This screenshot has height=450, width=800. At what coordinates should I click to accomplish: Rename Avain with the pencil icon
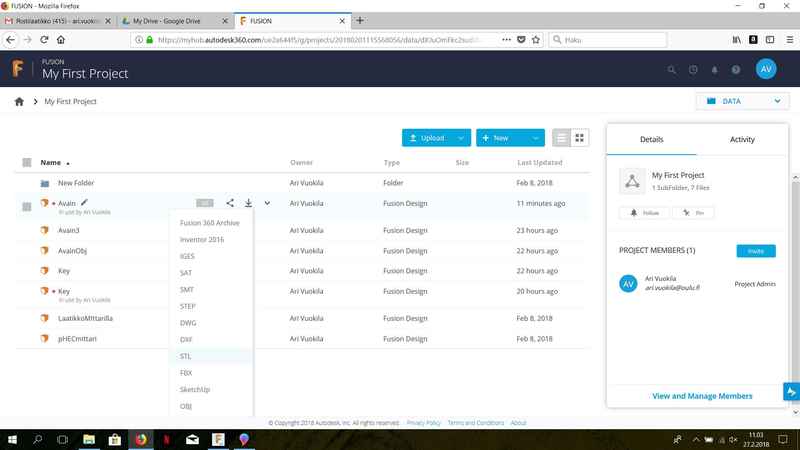tap(85, 203)
